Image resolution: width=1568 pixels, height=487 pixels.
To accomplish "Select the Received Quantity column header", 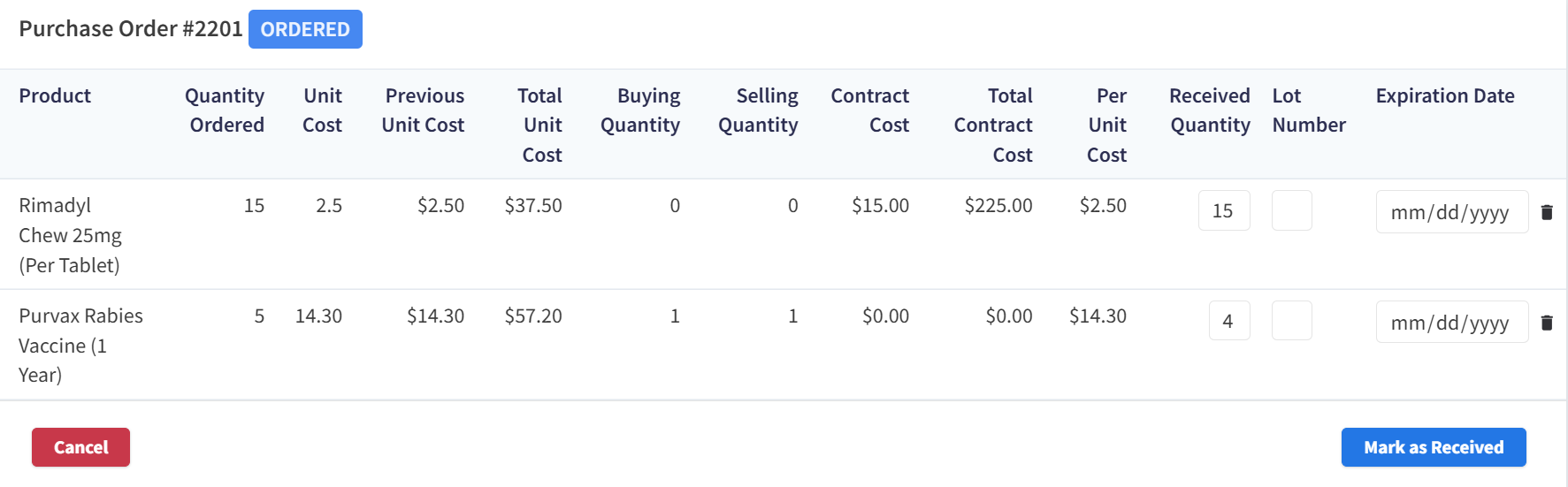I will (1210, 110).
